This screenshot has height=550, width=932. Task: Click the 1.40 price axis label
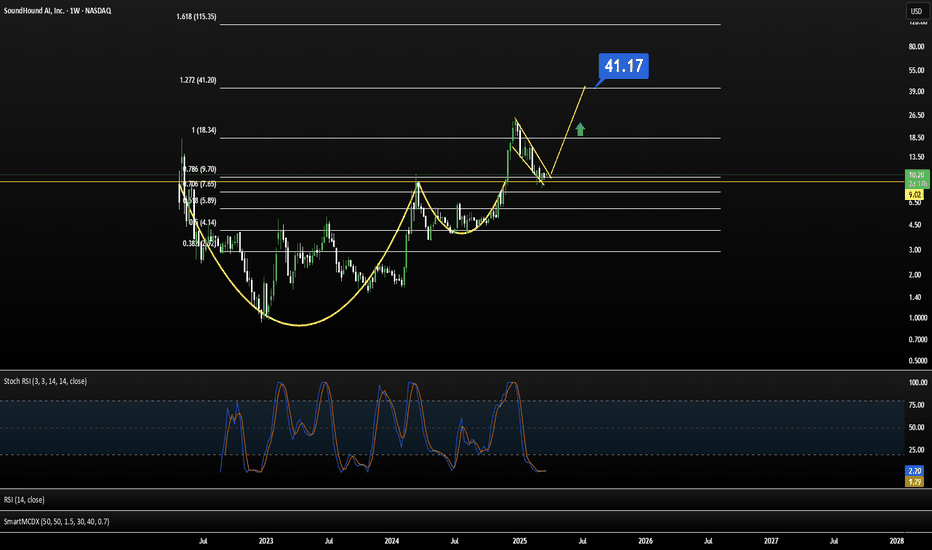915,297
